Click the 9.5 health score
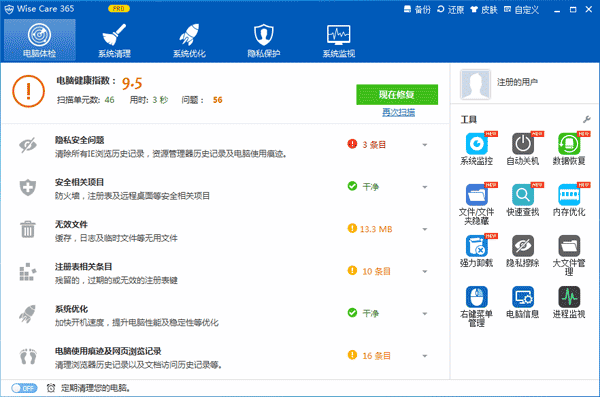The width and height of the screenshot is (600, 397). [132, 83]
